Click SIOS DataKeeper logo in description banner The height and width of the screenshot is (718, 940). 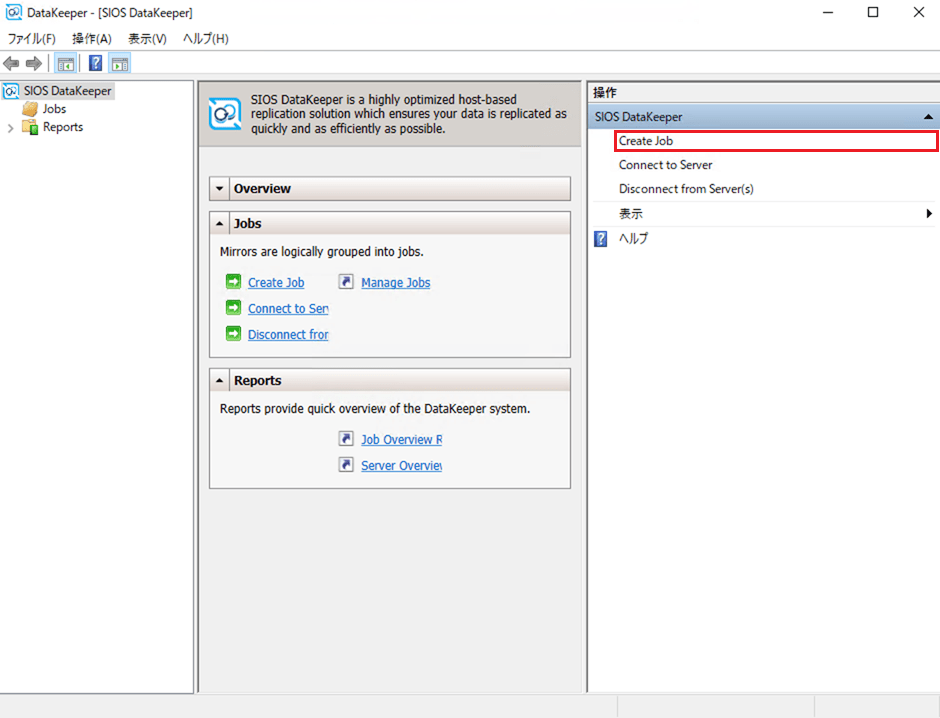click(x=225, y=113)
